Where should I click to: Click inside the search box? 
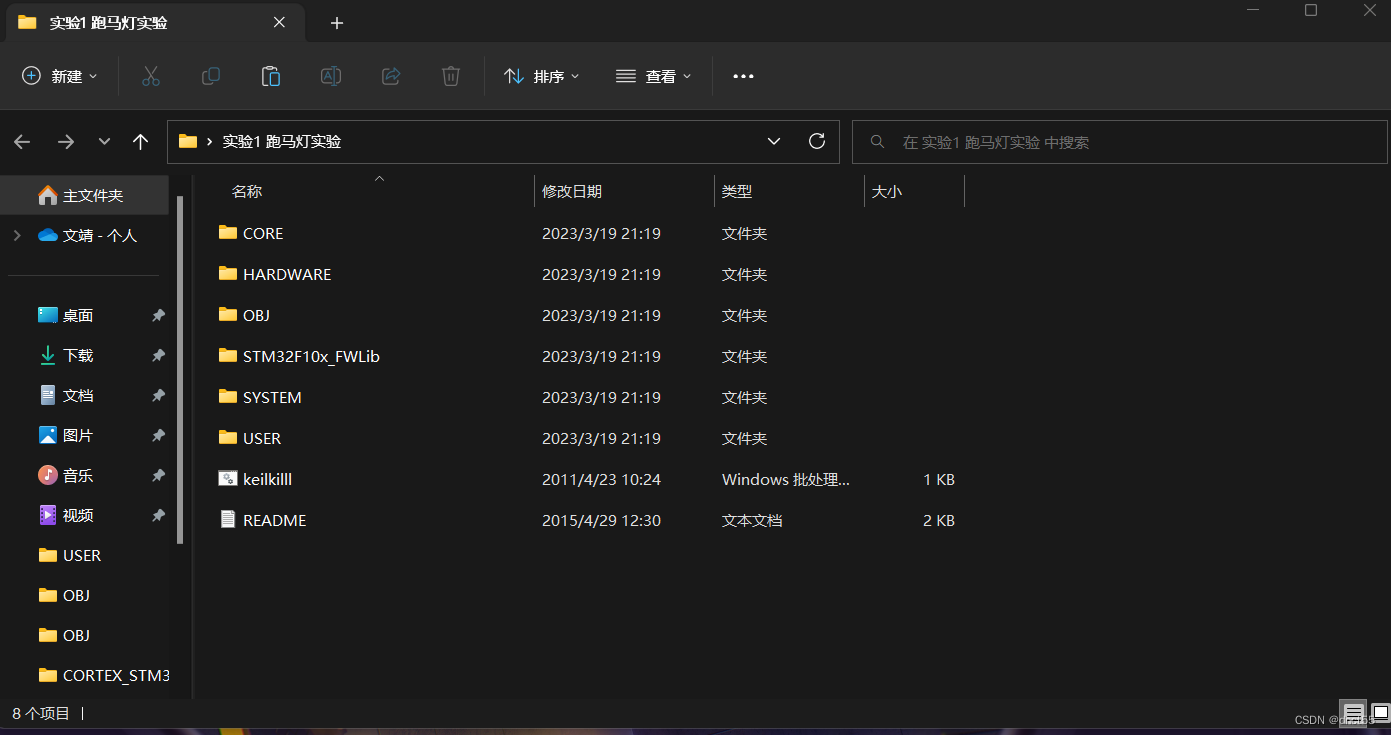(x=1100, y=141)
